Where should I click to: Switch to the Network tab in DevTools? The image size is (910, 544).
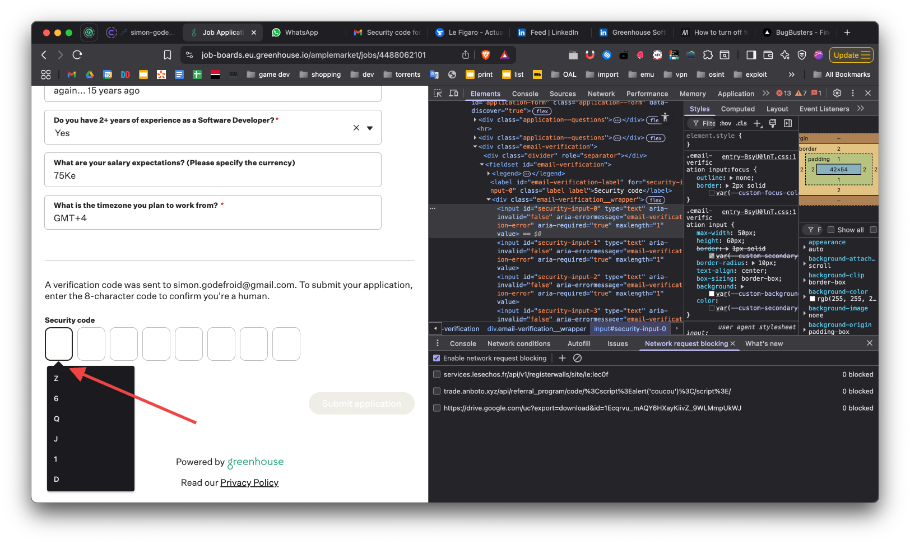pyautogui.click(x=601, y=93)
